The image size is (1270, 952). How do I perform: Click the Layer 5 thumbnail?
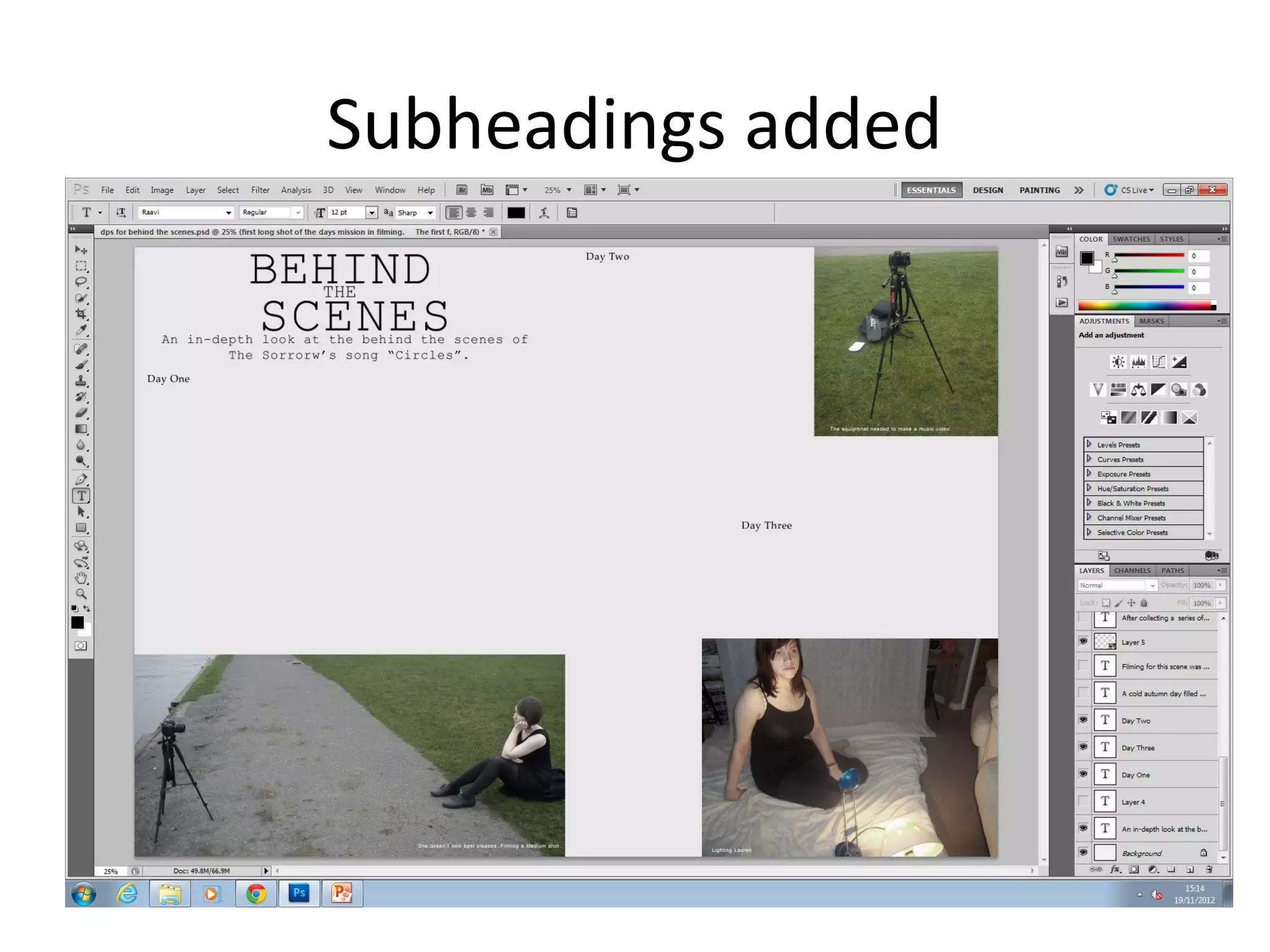[1105, 641]
